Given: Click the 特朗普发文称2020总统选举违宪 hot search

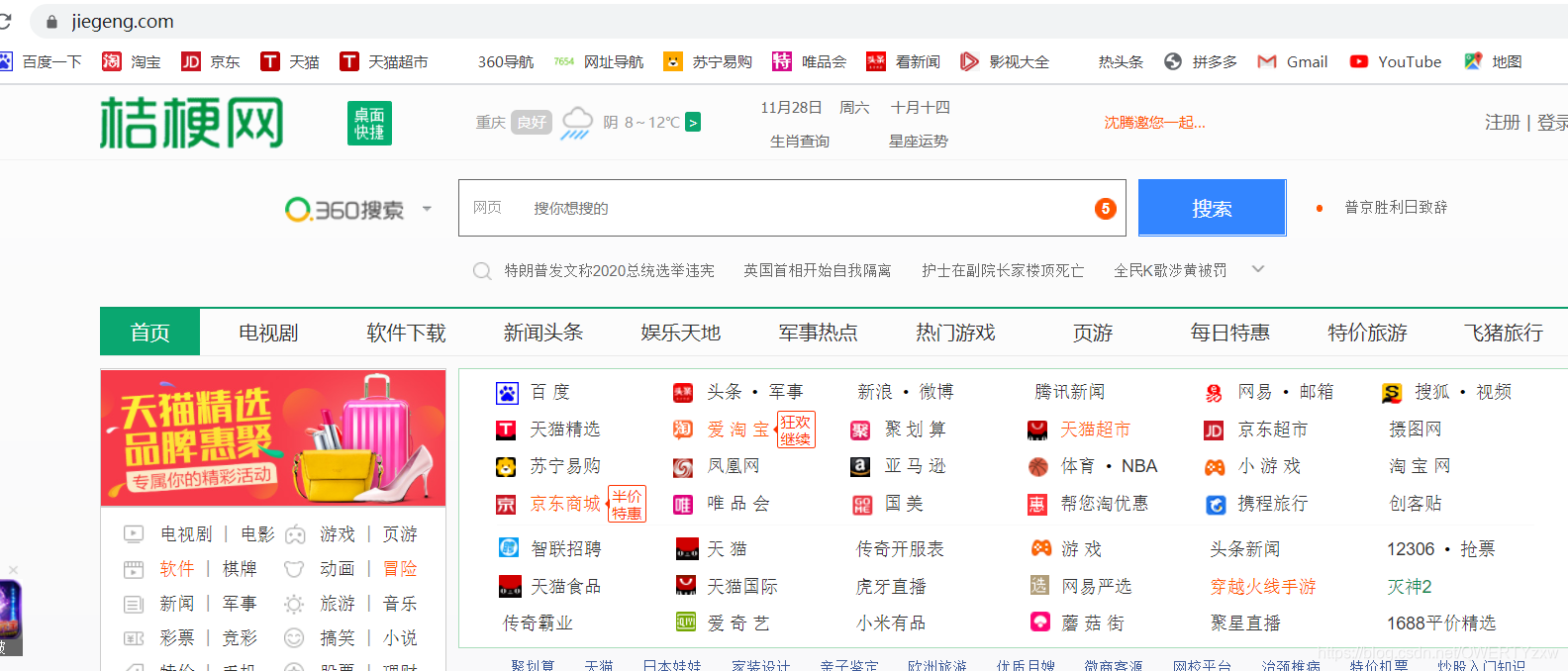Looking at the screenshot, I should pyautogui.click(x=609, y=270).
